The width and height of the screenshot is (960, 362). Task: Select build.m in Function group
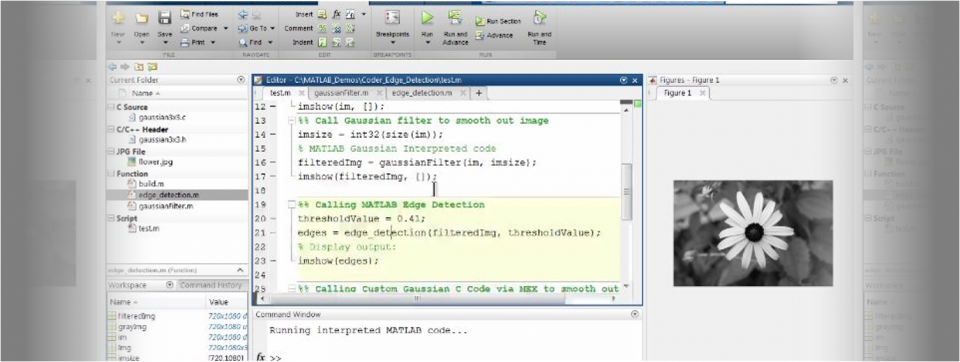146,184
